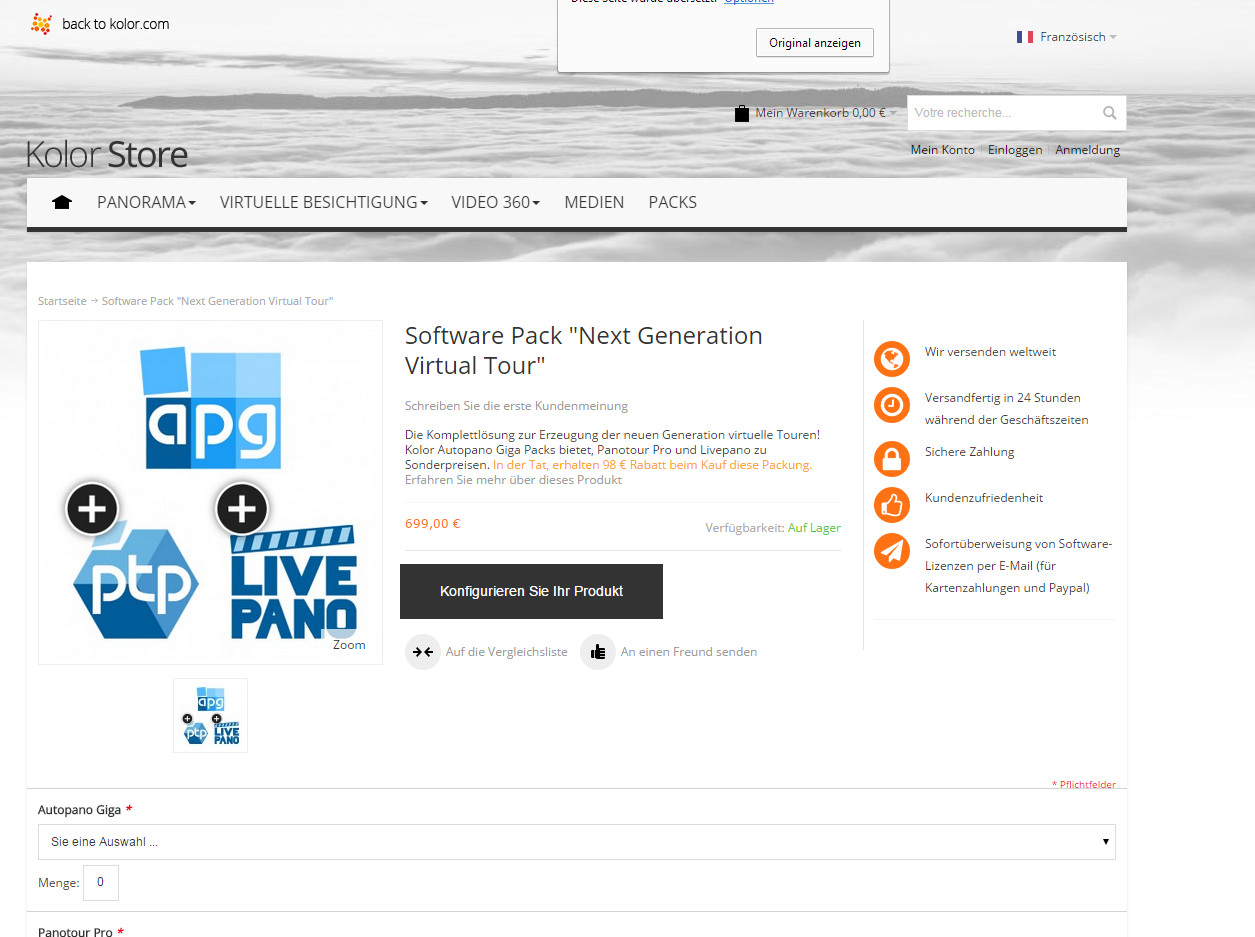Click into the Votre recherche search field
This screenshot has width=1255, height=937.
1000,113
